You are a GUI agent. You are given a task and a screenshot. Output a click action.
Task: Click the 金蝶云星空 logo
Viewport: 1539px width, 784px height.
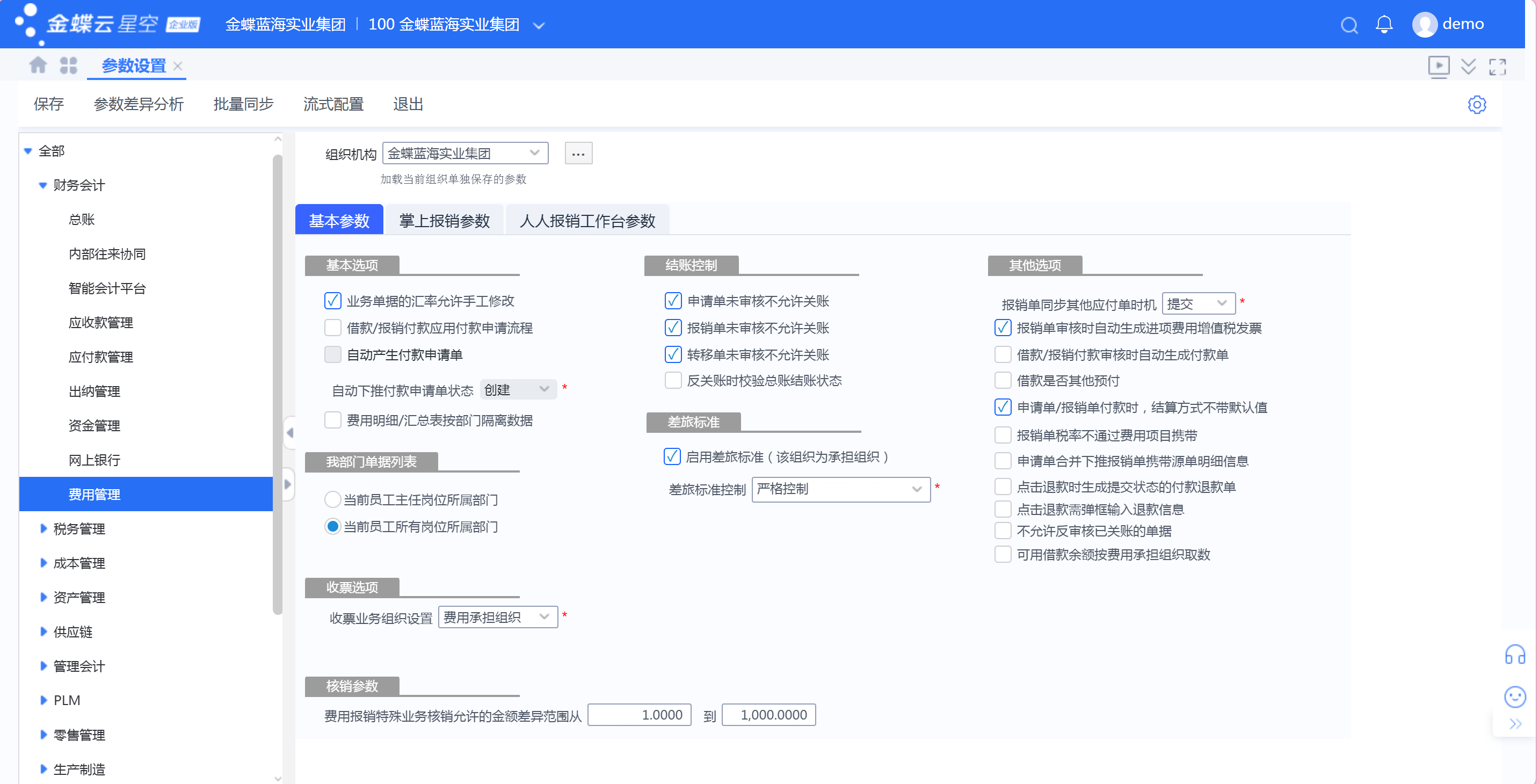pyautogui.click(x=107, y=24)
